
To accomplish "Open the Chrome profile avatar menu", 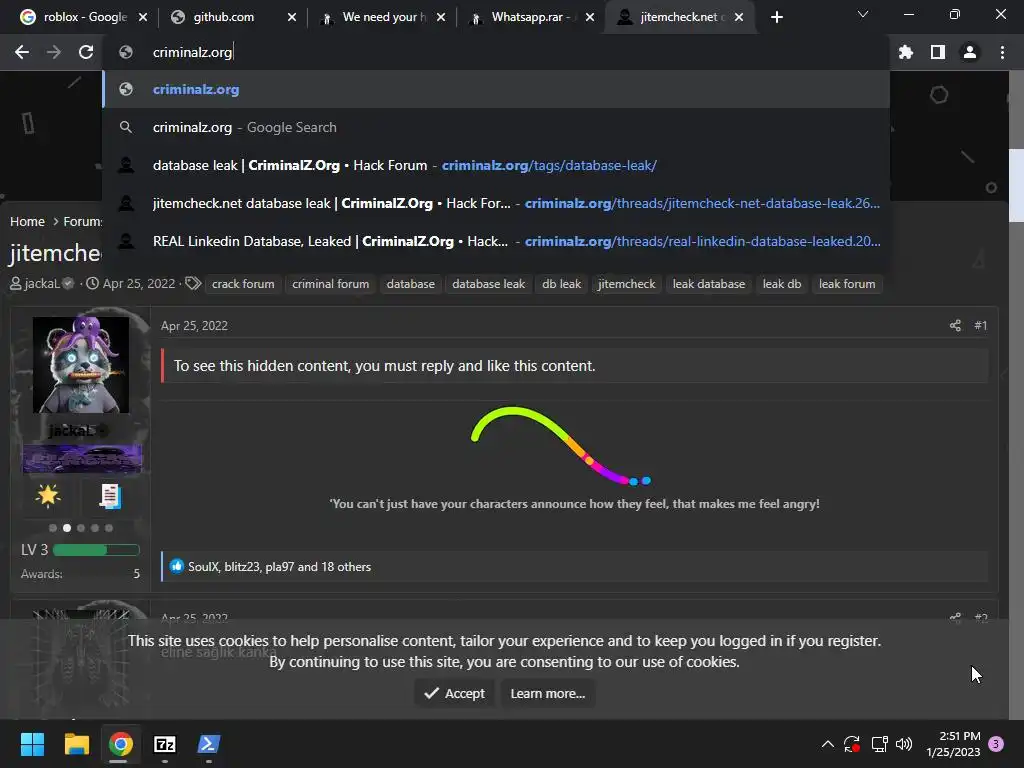I will tap(970, 52).
